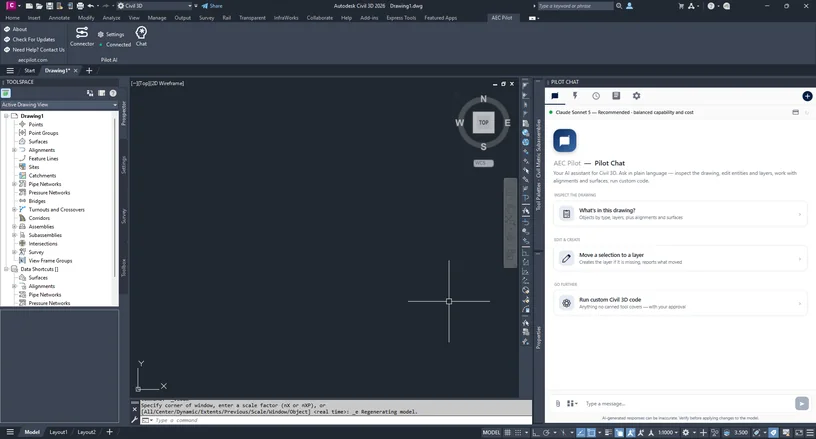
Task: Toggle polar tracking in status bar
Action: (546, 432)
